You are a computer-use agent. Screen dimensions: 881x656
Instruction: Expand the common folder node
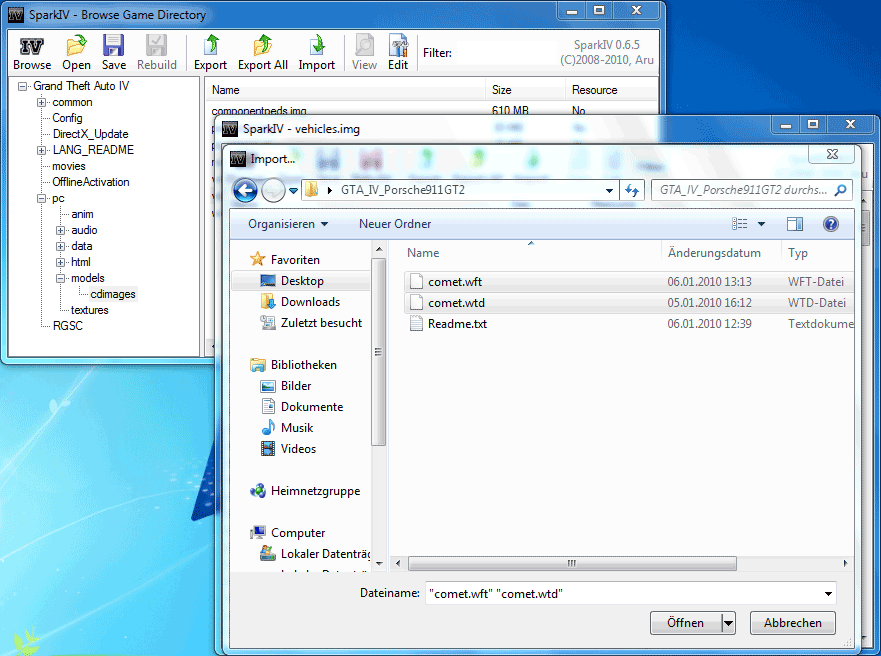coord(41,102)
